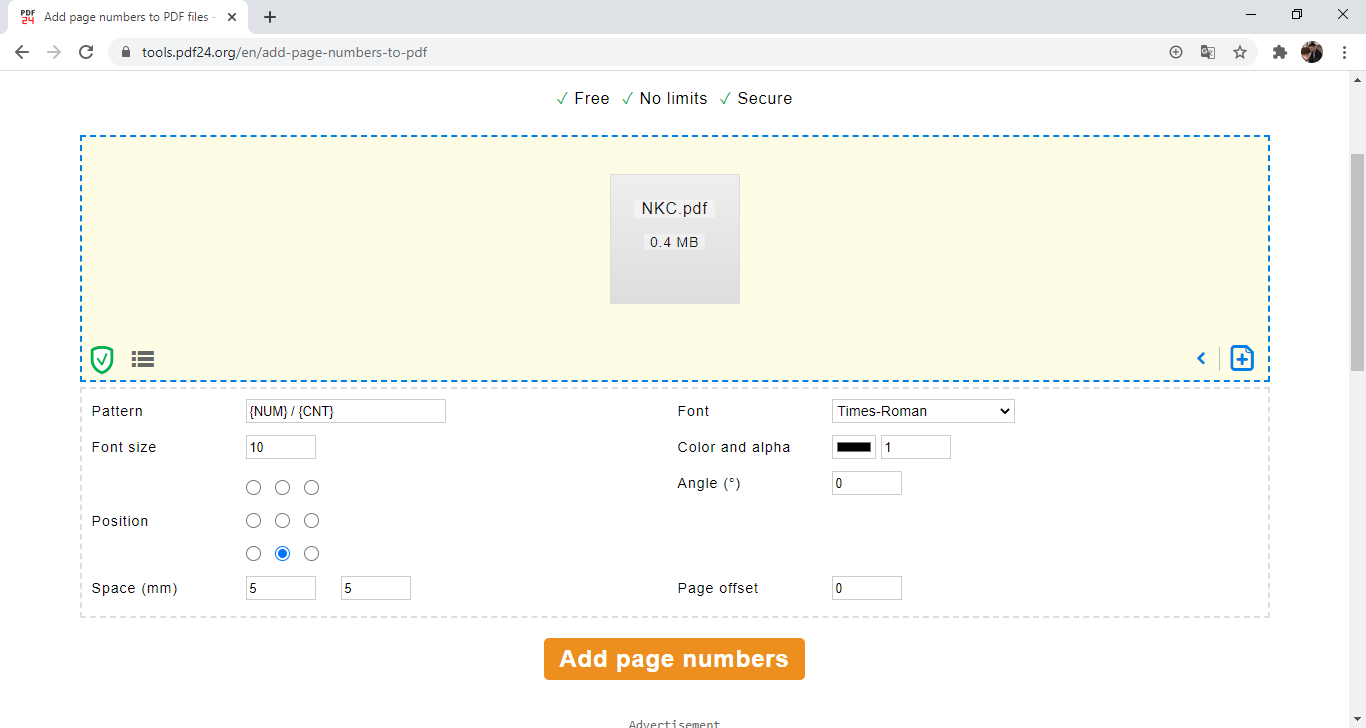Click the 'Page offset' label
Screen dimensions: 1366x728
718,588
